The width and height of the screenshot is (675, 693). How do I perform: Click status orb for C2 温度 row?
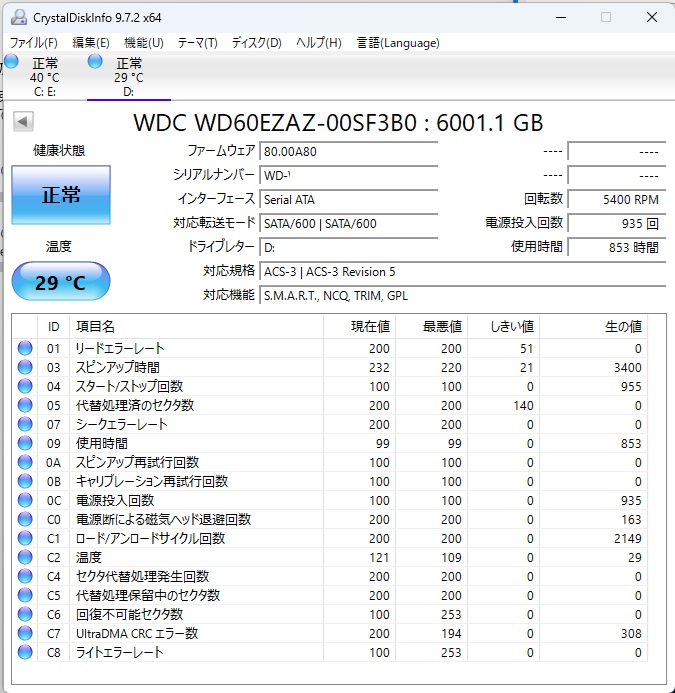[25, 557]
